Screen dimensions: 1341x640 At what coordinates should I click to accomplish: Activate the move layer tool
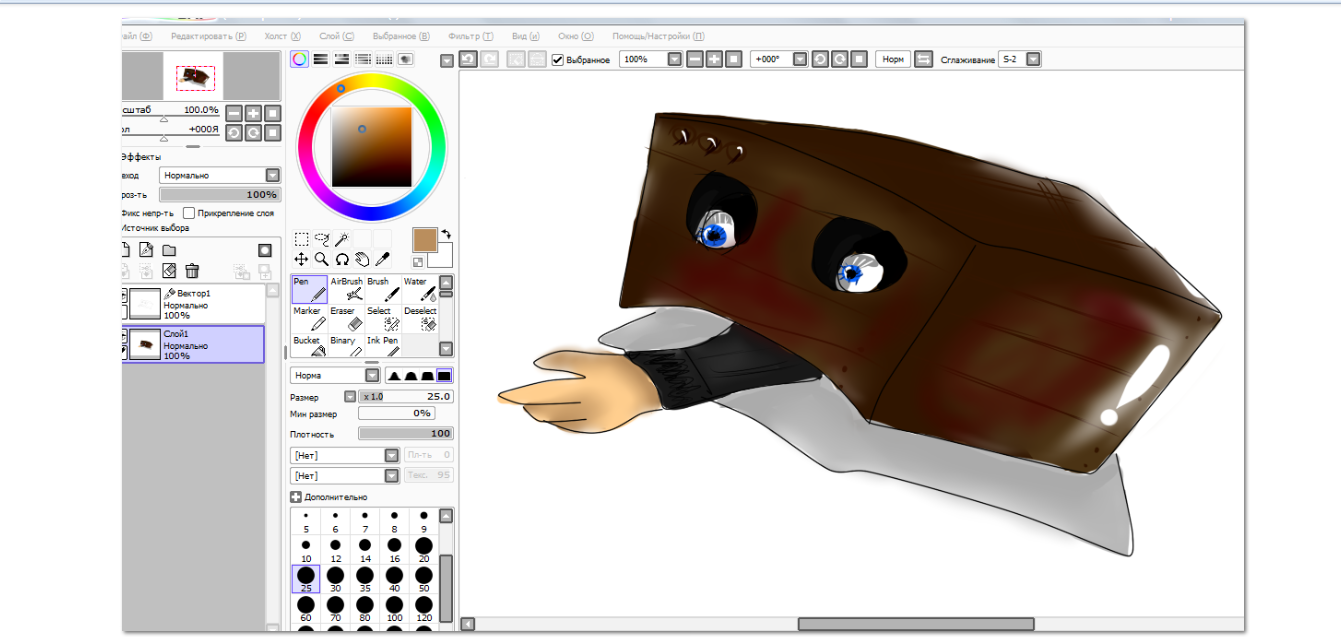(x=302, y=258)
